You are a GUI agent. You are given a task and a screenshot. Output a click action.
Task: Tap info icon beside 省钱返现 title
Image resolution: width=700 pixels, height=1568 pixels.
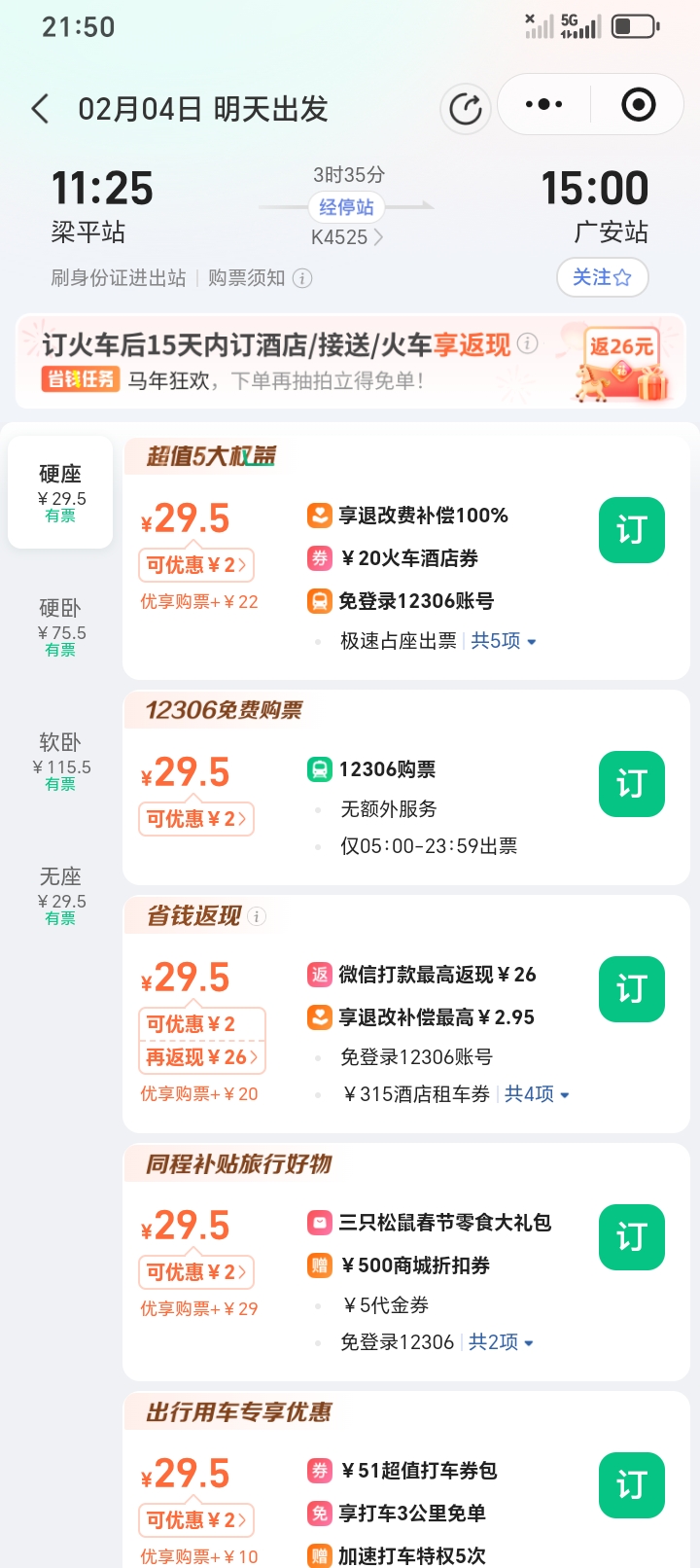point(257,916)
